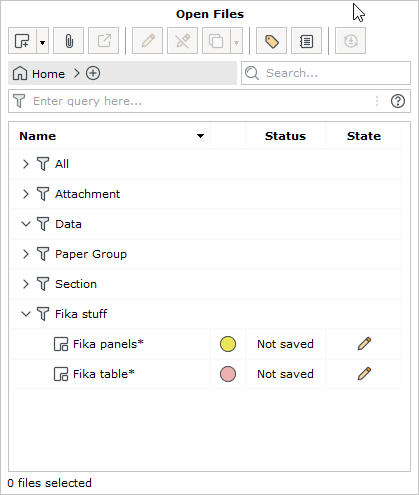Click the paperclip attachment icon
The width and height of the screenshot is (419, 495).
tap(69, 41)
